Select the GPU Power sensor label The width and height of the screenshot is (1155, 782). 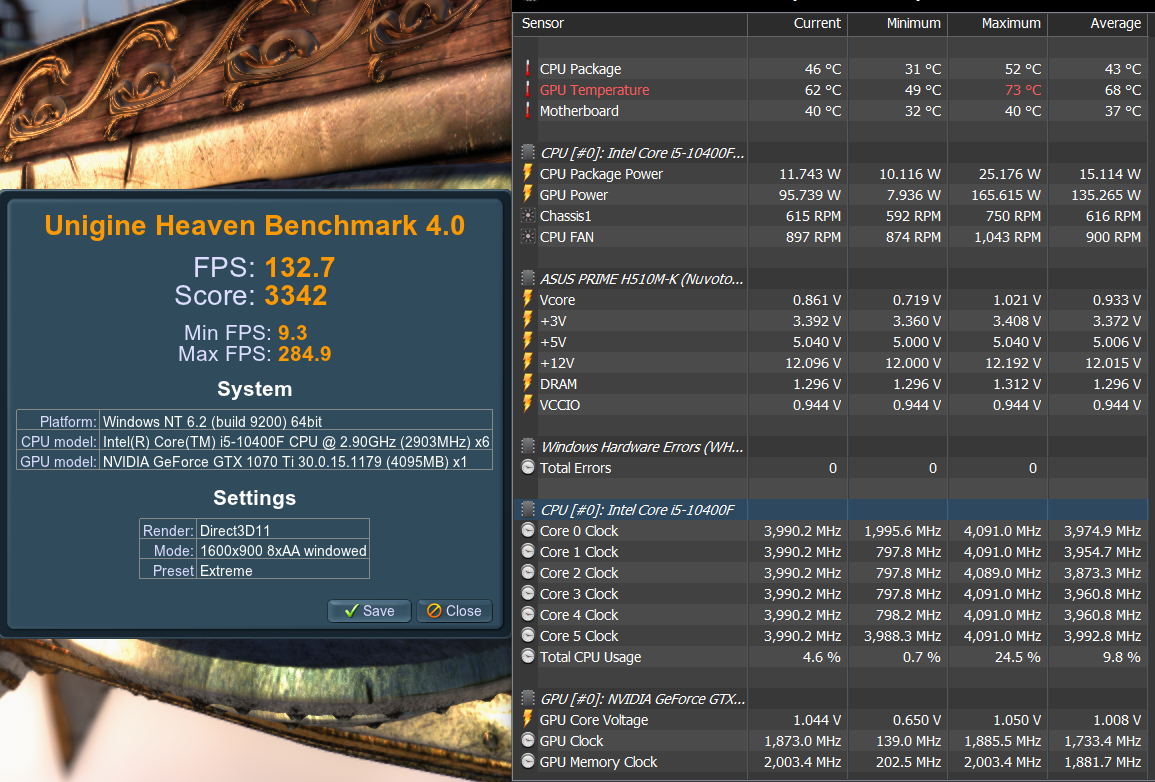pyautogui.click(x=574, y=194)
